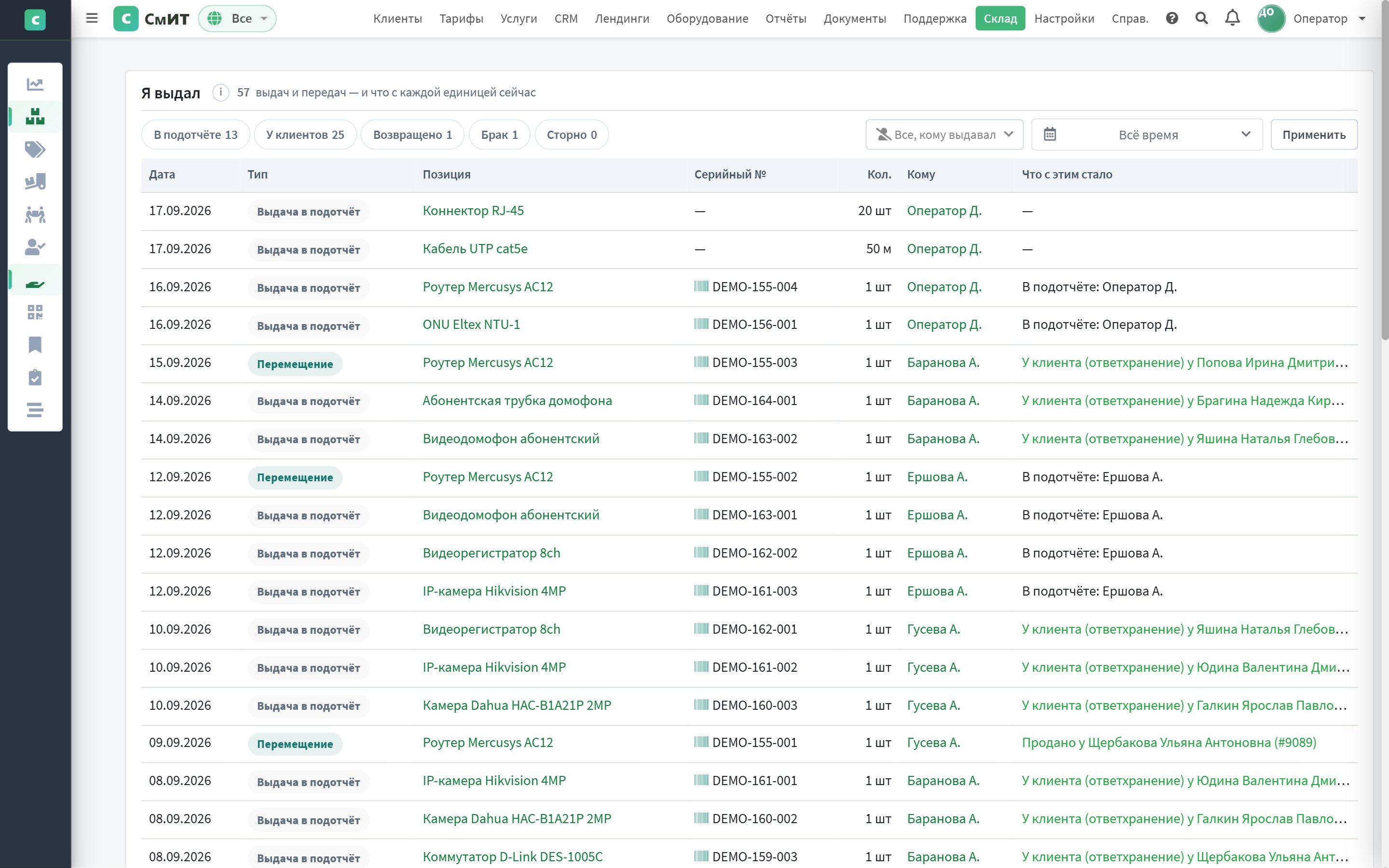The width and height of the screenshot is (1389, 868).
Task: Click the stacked lines list sidebar icon
Action: coord(35,410)
